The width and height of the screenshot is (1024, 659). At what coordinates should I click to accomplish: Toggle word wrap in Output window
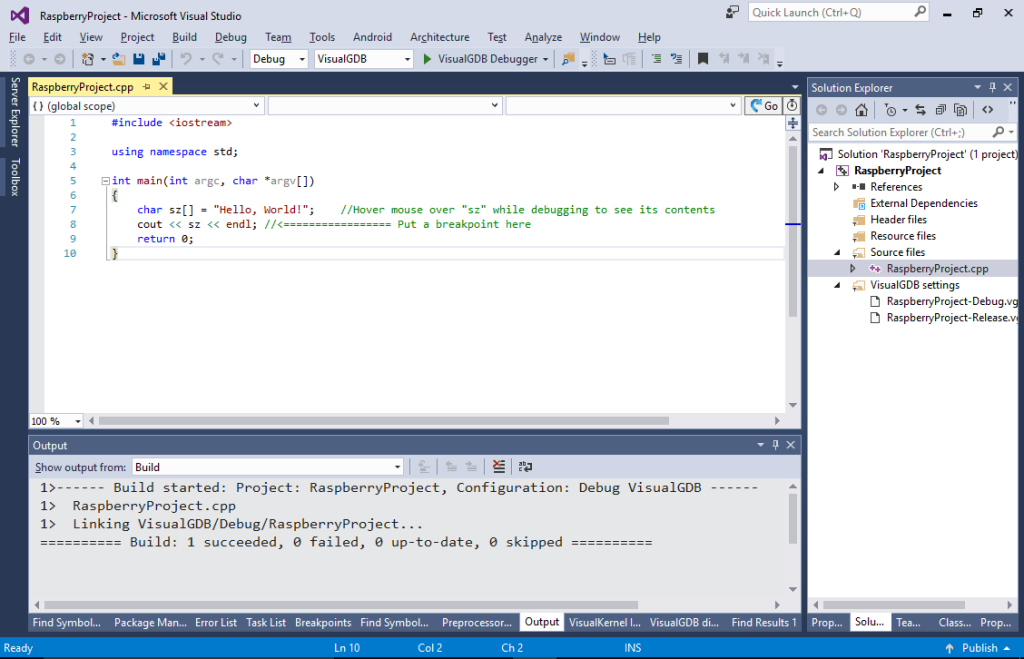525,466
